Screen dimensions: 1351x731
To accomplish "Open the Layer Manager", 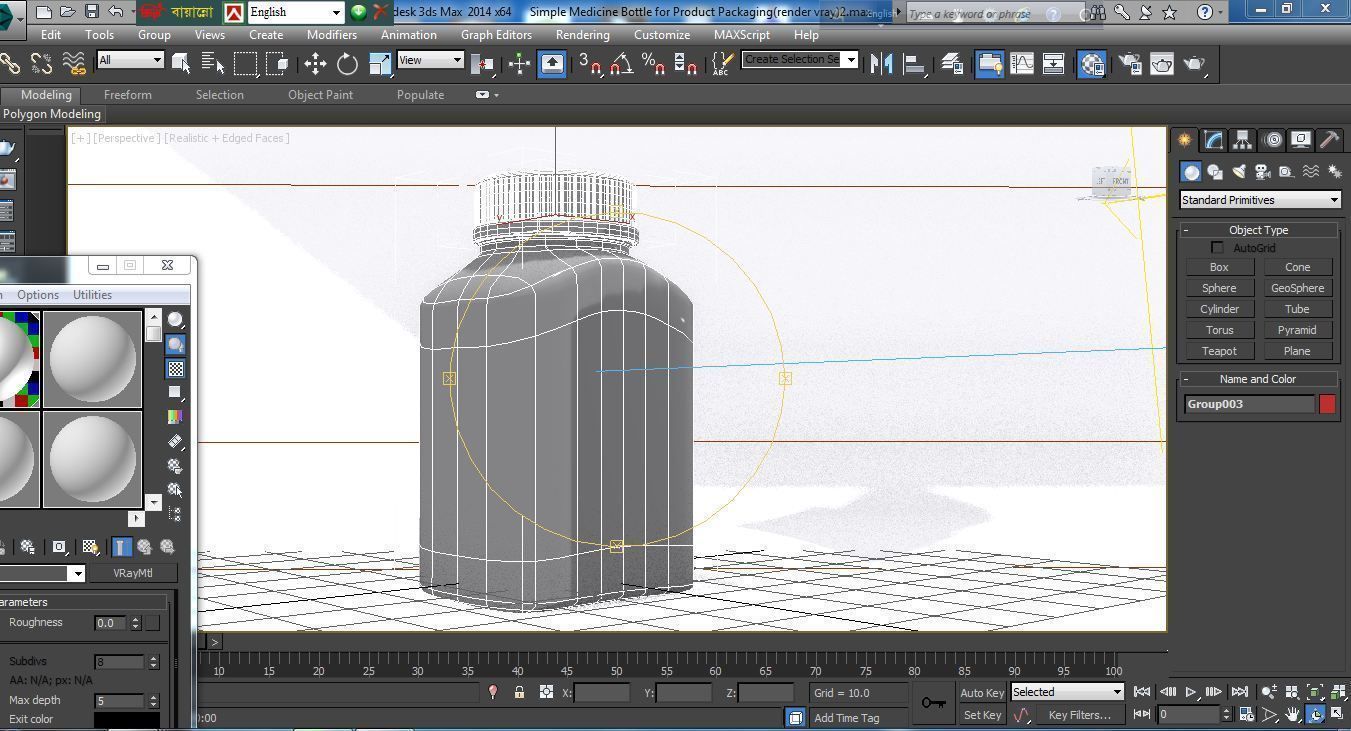I will [x=951, y=64].
